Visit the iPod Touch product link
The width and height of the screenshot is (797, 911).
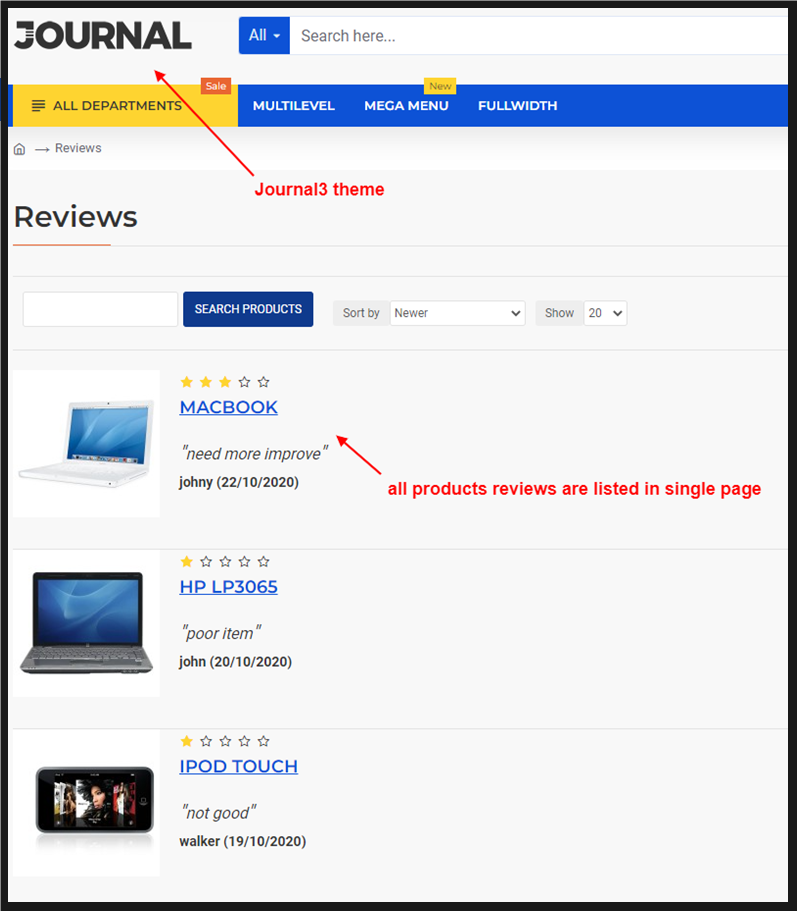[x=238, y=767]
